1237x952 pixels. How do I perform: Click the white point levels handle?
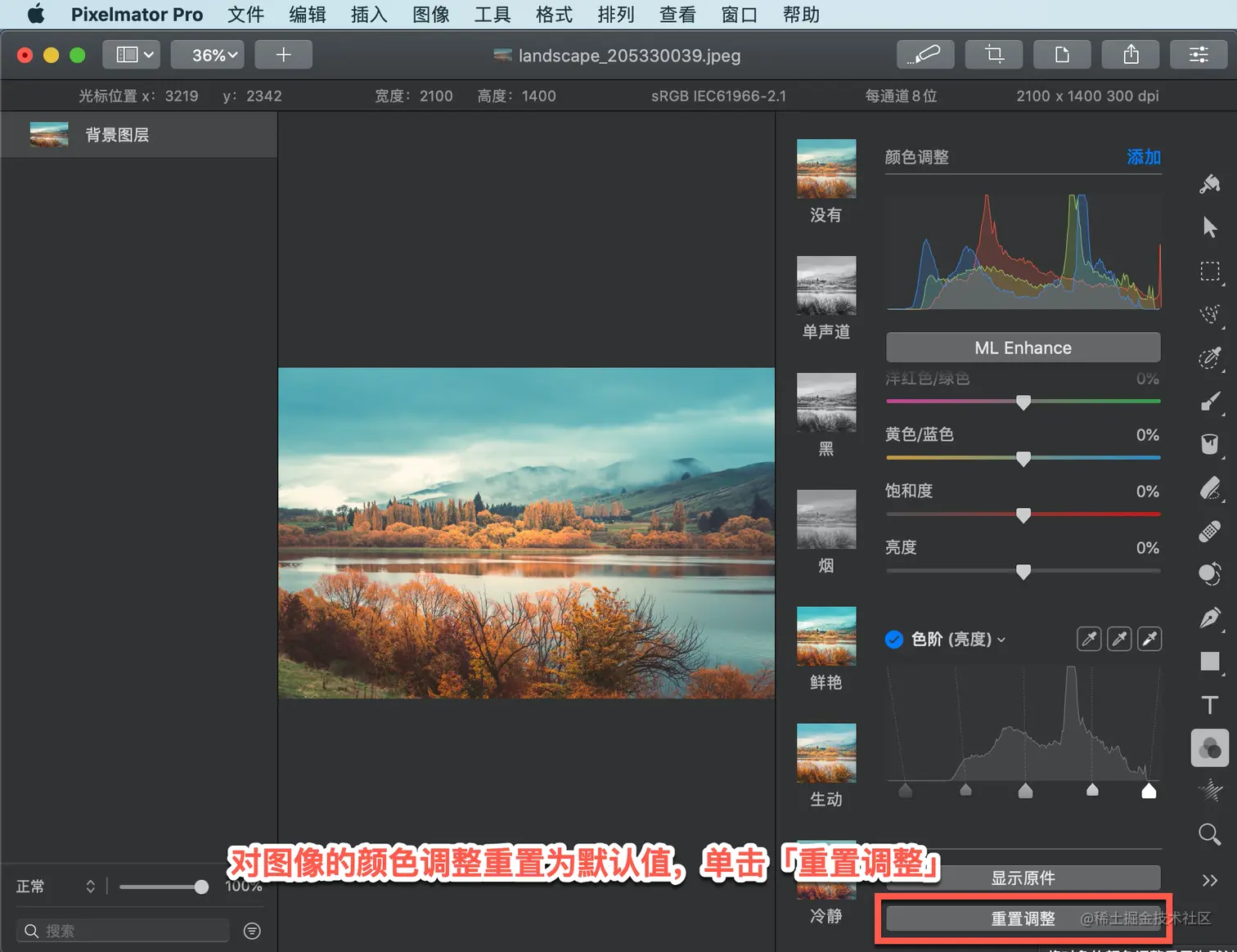(1149, 790)
